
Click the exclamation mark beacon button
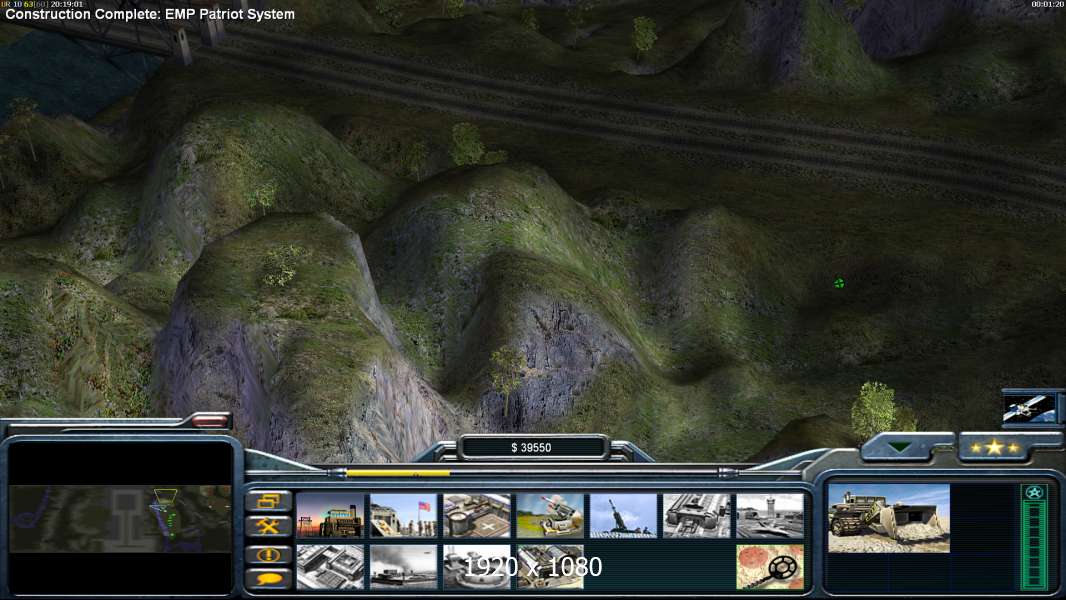269,554
